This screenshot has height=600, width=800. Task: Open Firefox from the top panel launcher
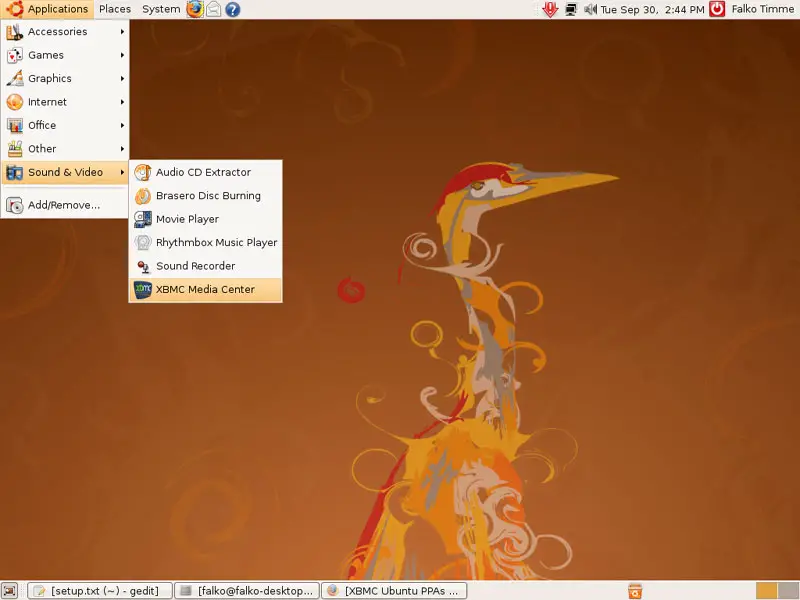[194, 9]
